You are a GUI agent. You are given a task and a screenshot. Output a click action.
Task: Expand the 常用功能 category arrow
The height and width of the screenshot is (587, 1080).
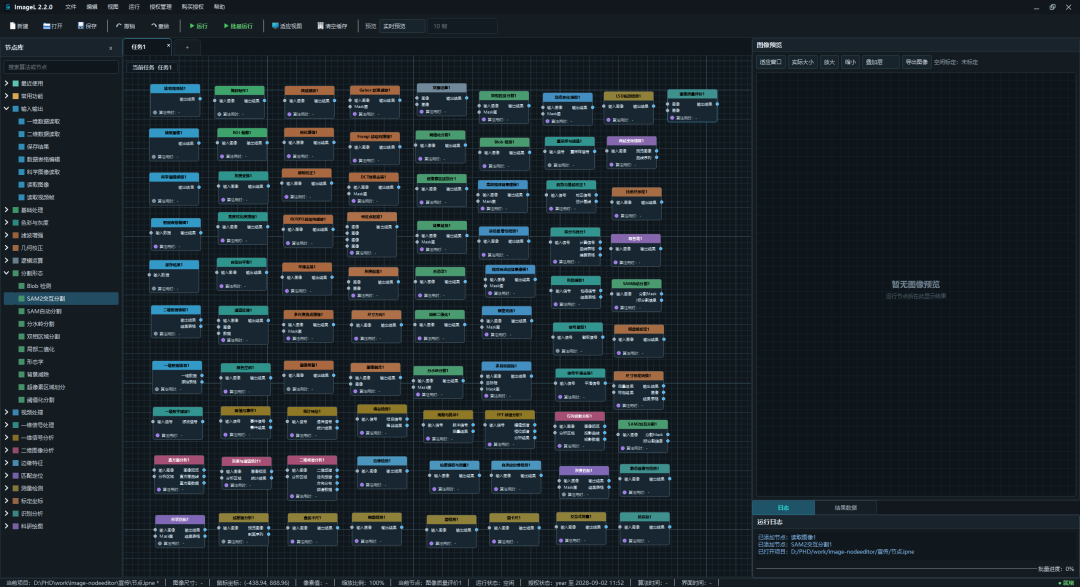(7, 96)
